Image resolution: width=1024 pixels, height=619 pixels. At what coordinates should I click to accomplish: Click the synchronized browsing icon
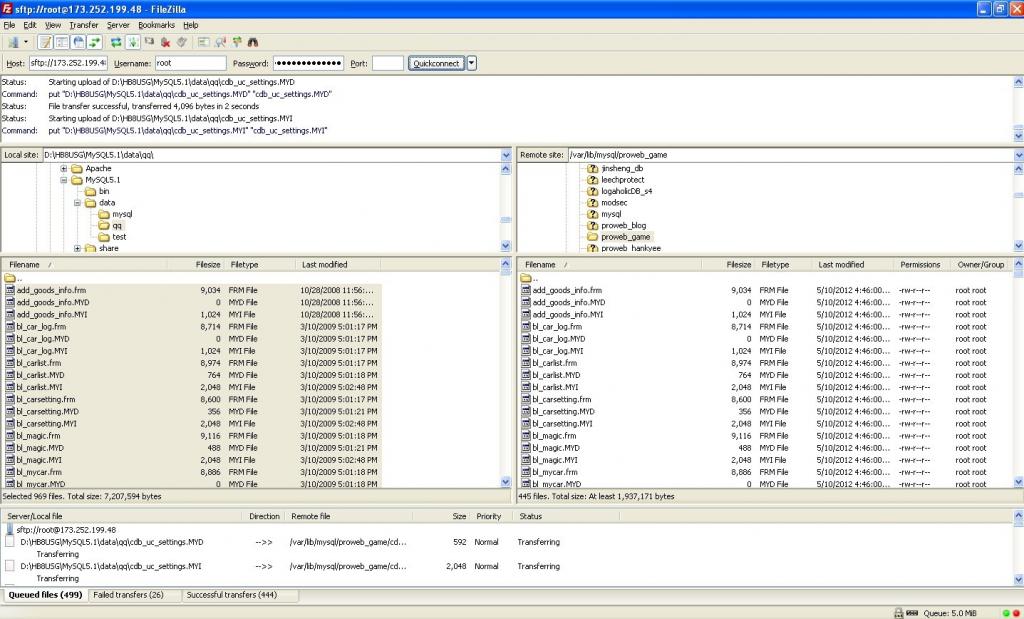click(x=236, y=42)
